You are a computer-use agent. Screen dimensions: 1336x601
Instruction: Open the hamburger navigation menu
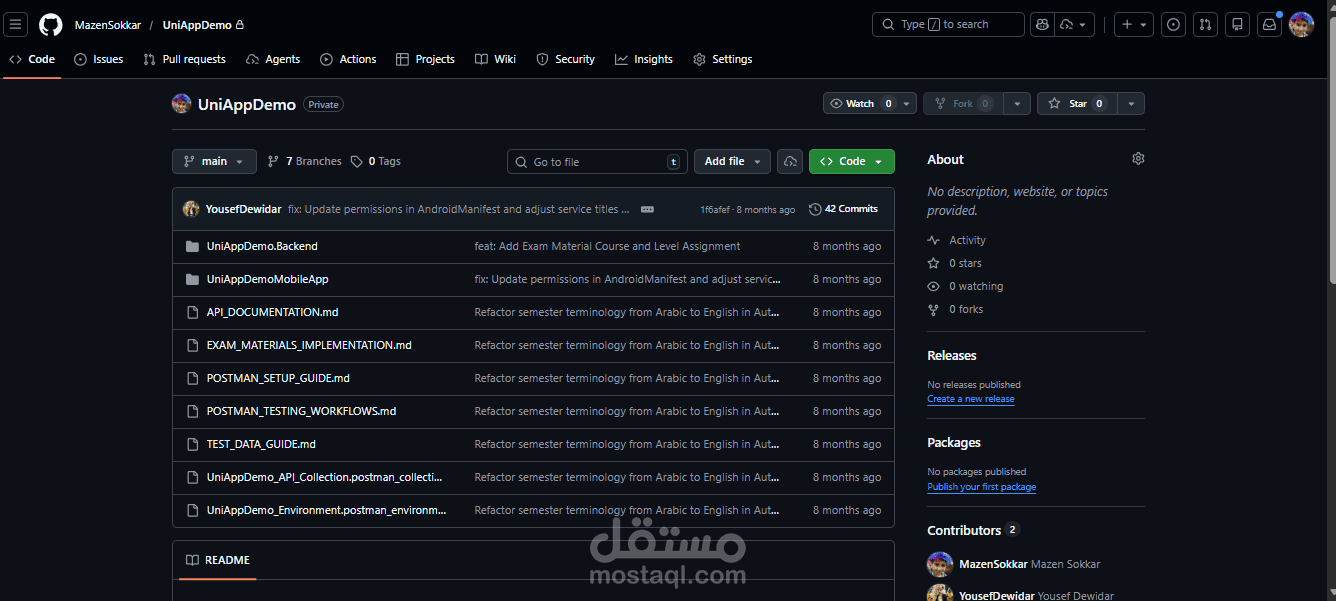point(17,25)
